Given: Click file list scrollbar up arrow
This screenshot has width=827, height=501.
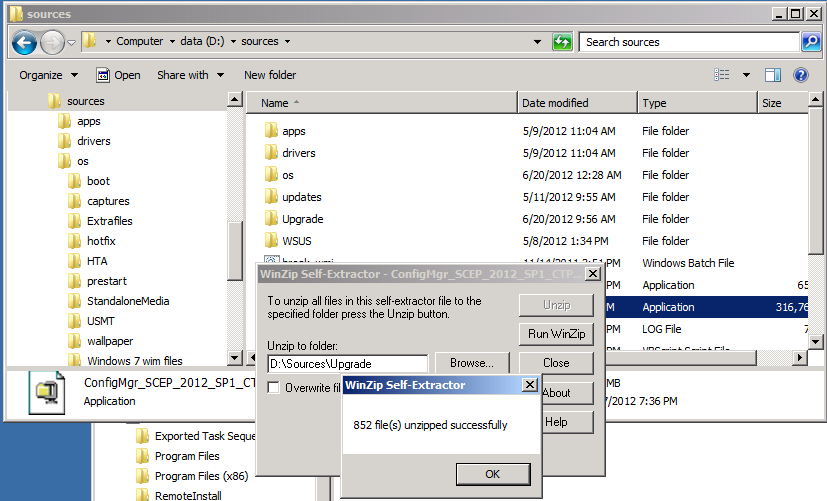Looking at the screenshot, I should (x=815, y=99).
